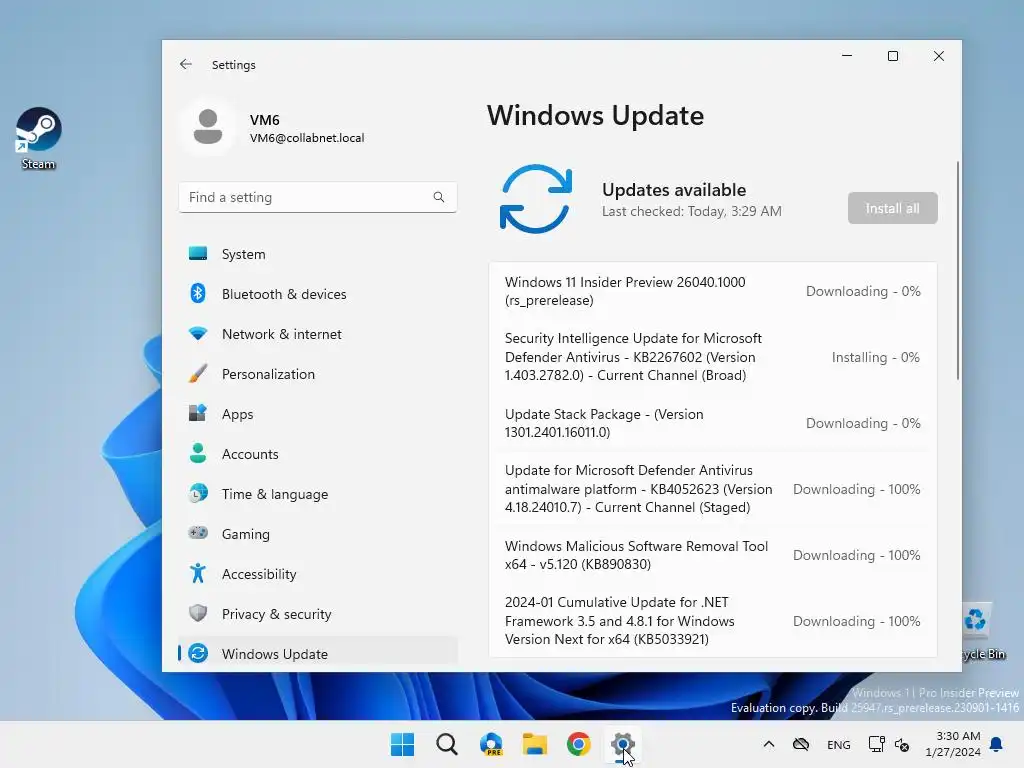The width and height of the screenshot is (1024, 768).
Task: Click Installing - 0% status text
Action: coord(875,357)
